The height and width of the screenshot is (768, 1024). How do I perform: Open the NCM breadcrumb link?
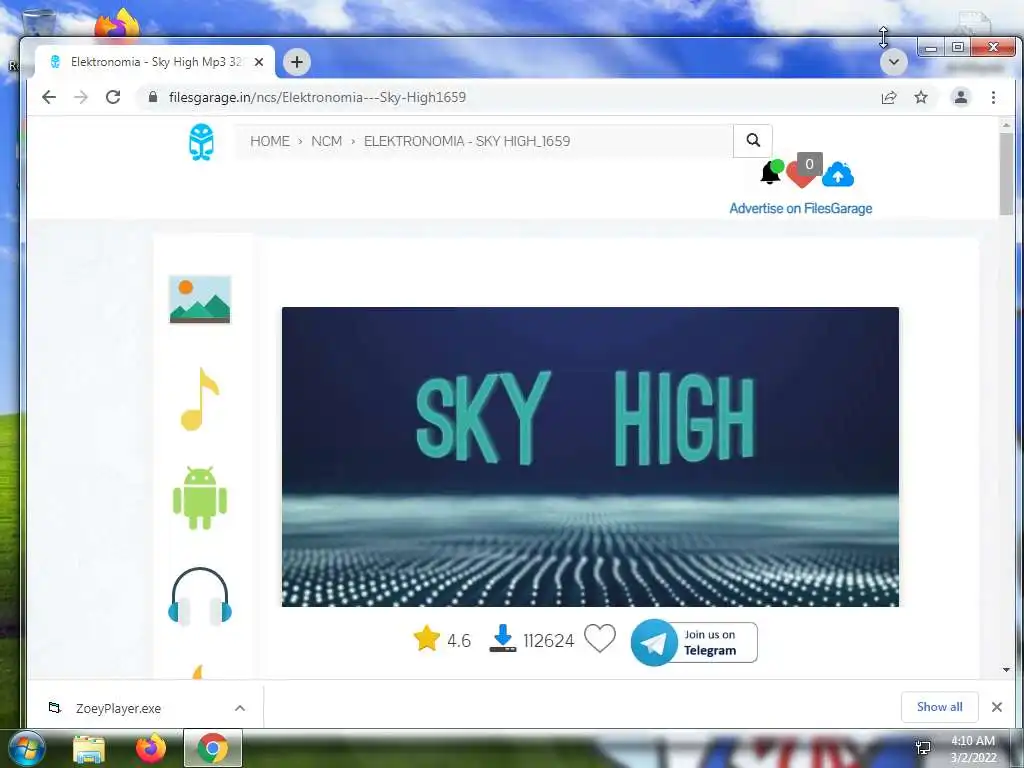pos(327,141)
